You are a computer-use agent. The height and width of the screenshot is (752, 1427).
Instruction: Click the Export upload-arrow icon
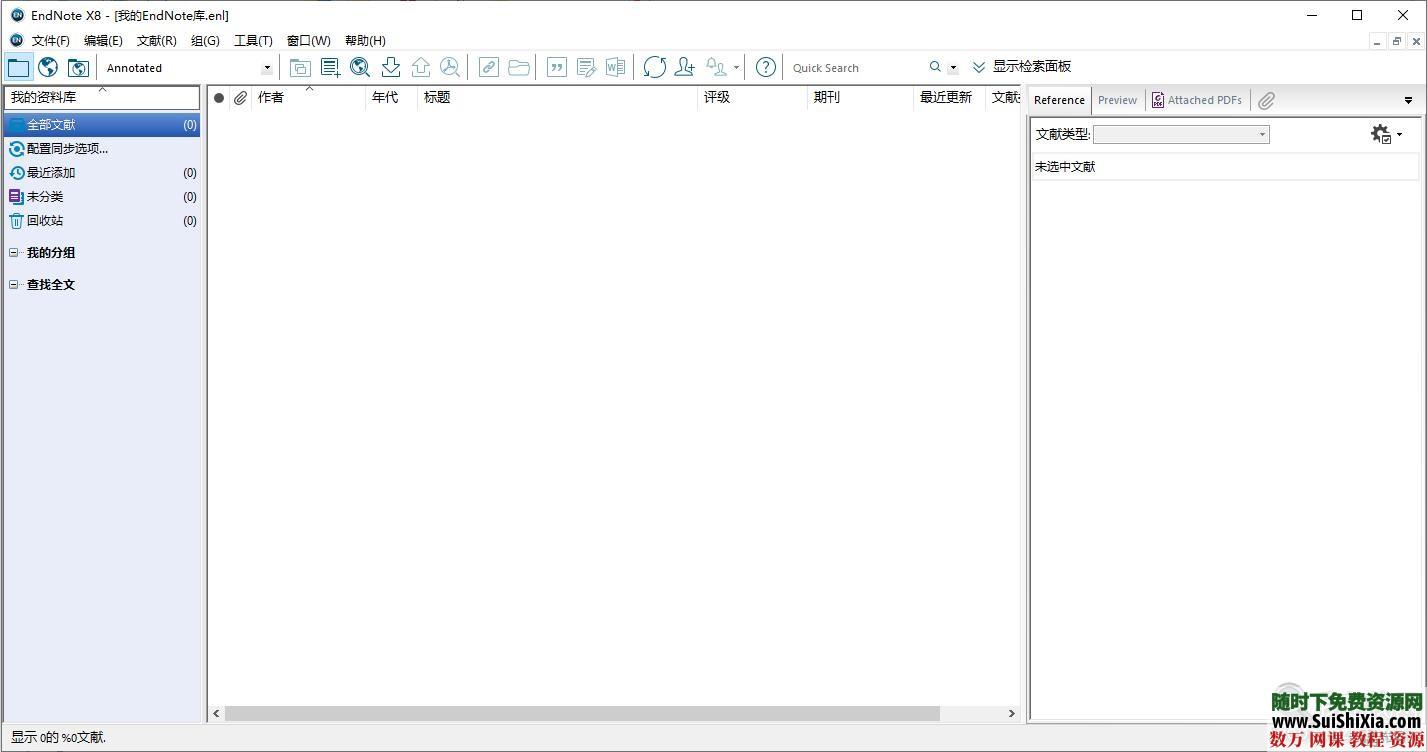click(x=420, y=67)
